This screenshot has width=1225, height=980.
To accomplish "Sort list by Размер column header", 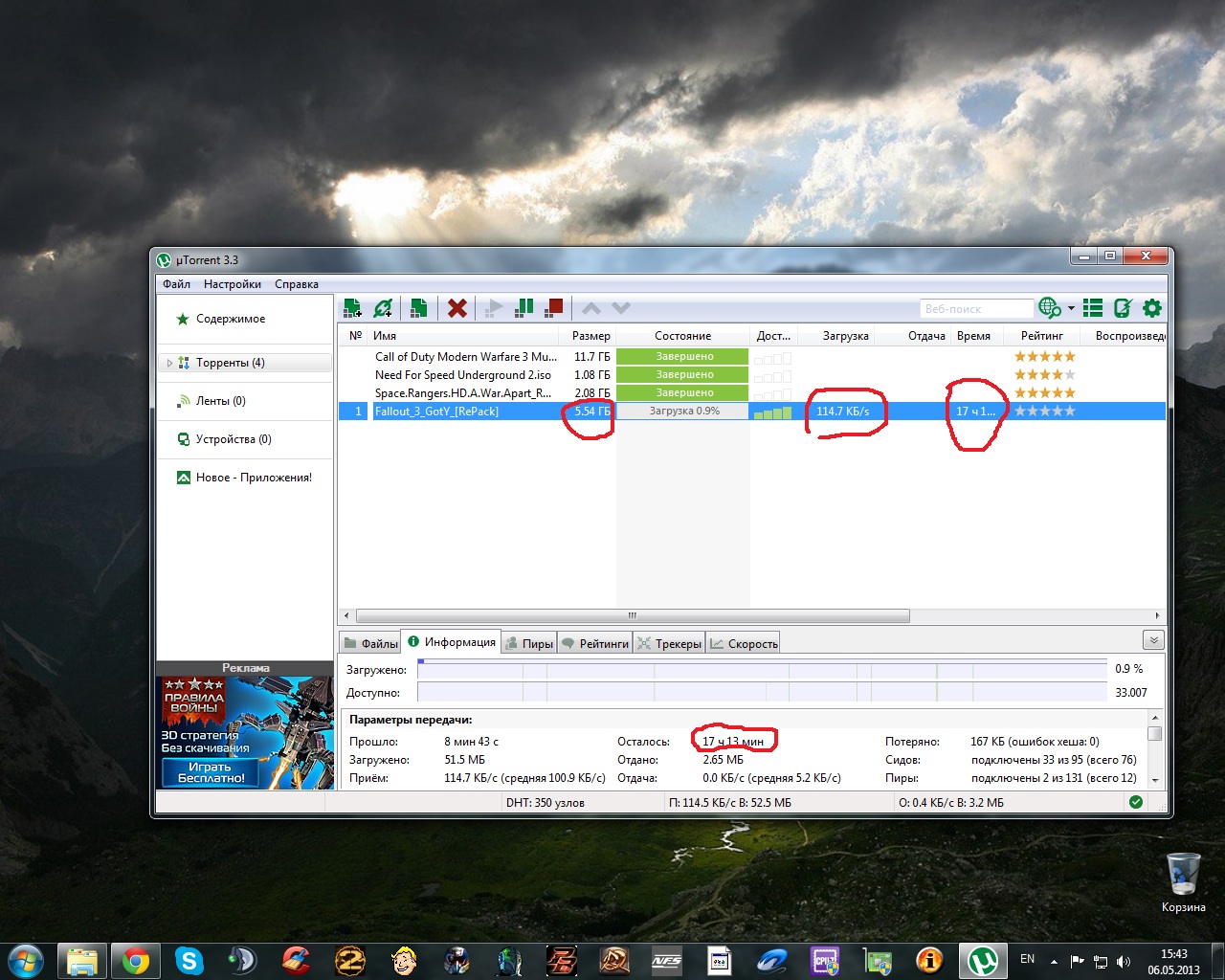I will point(590,336).
